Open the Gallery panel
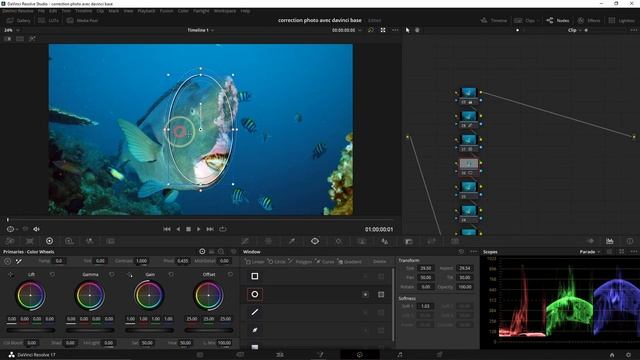 click(18, 20)
